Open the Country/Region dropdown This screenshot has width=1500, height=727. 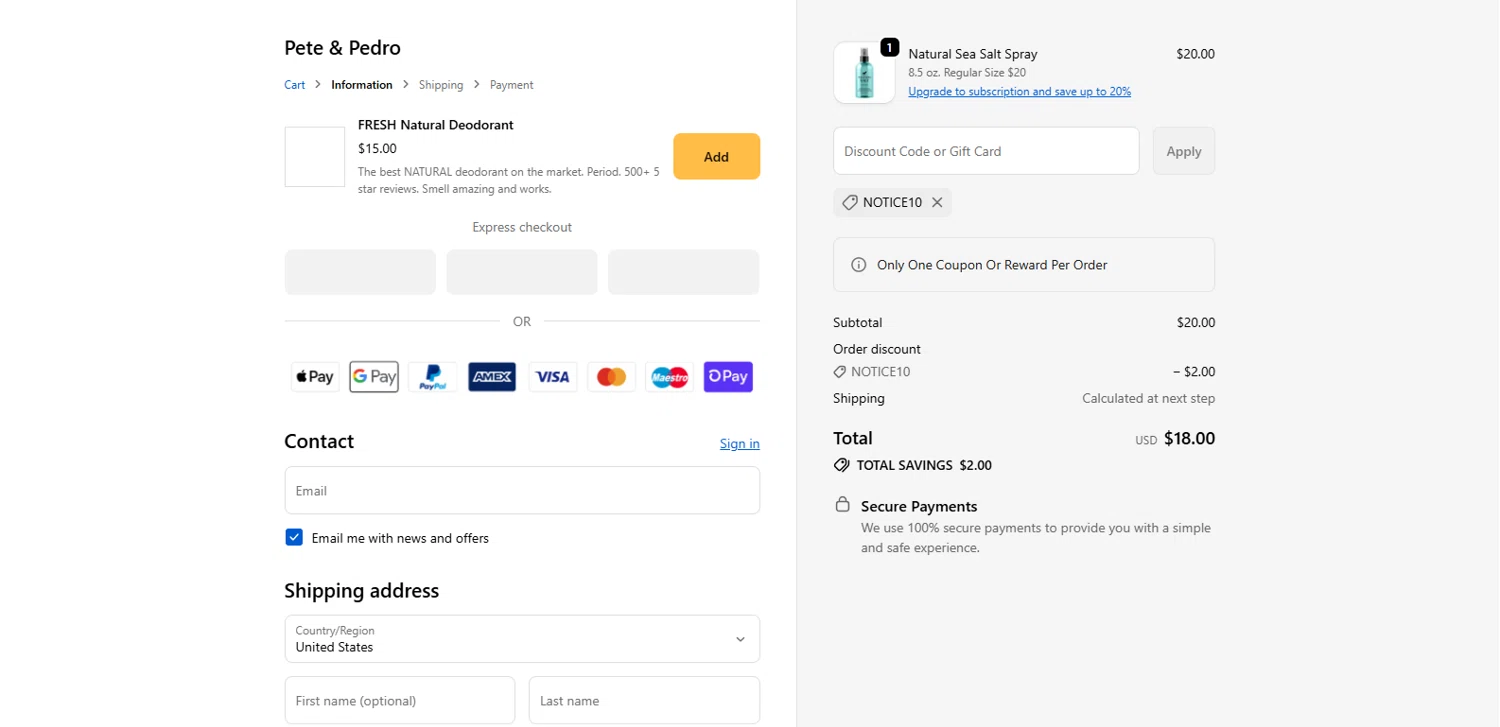522,639
